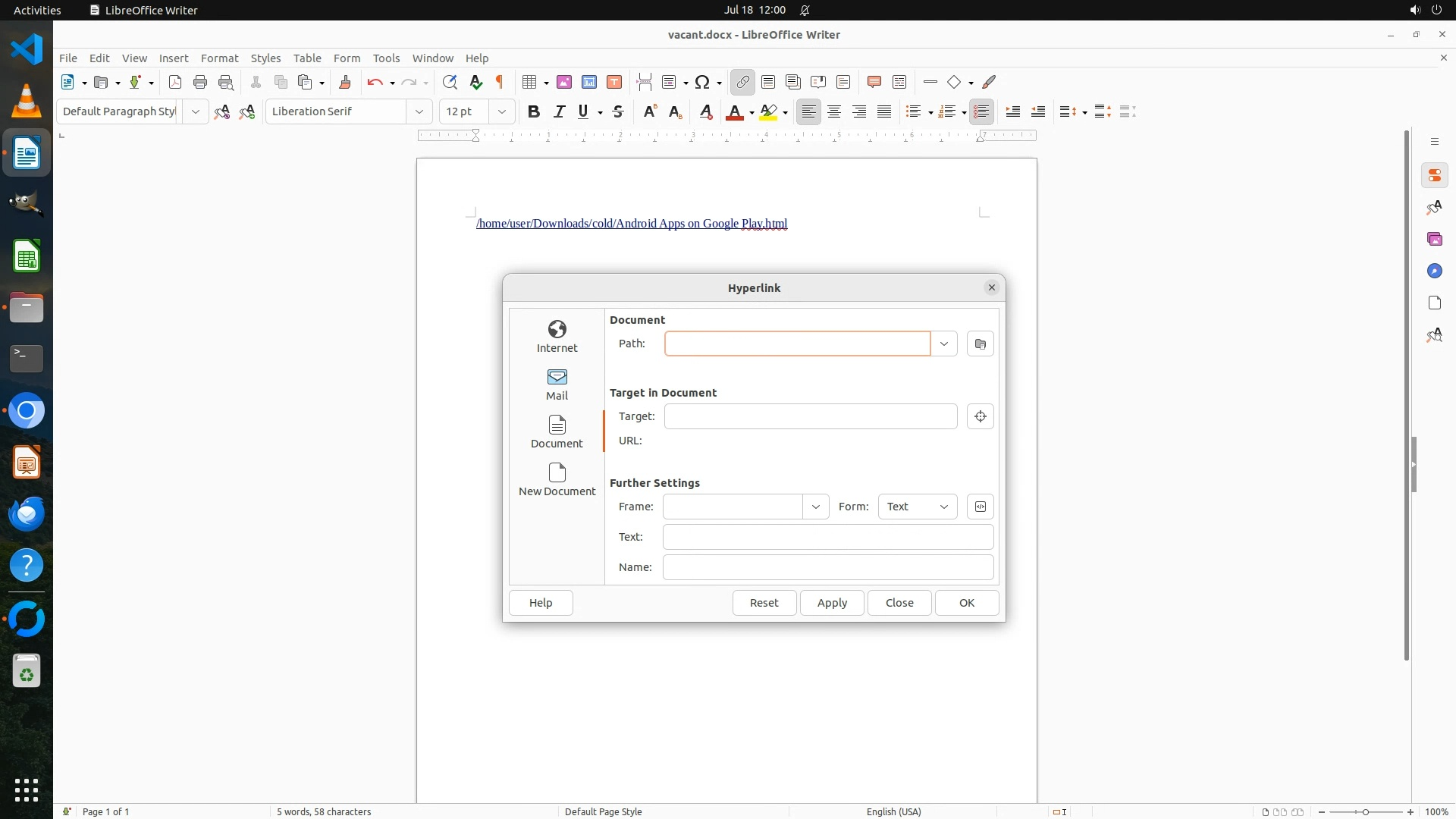This screenshot has height=819, width=1456.
Task: Toggle Italic formatting
Action: point(559,111)
